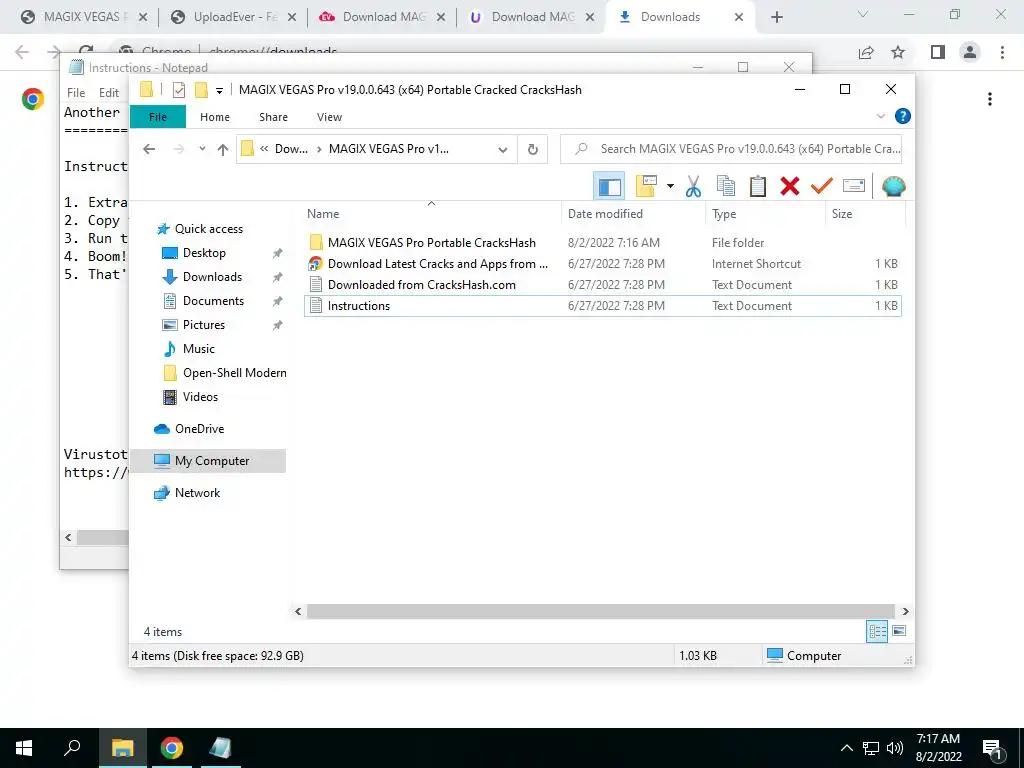Click the Cut scissors icon
1024x768 pixels.
point(693,187)
